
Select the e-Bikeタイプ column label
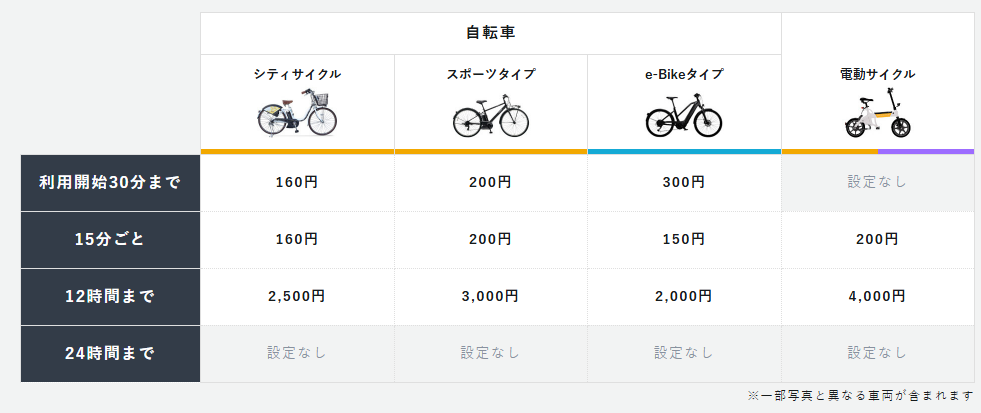click(x=684, y=74)
